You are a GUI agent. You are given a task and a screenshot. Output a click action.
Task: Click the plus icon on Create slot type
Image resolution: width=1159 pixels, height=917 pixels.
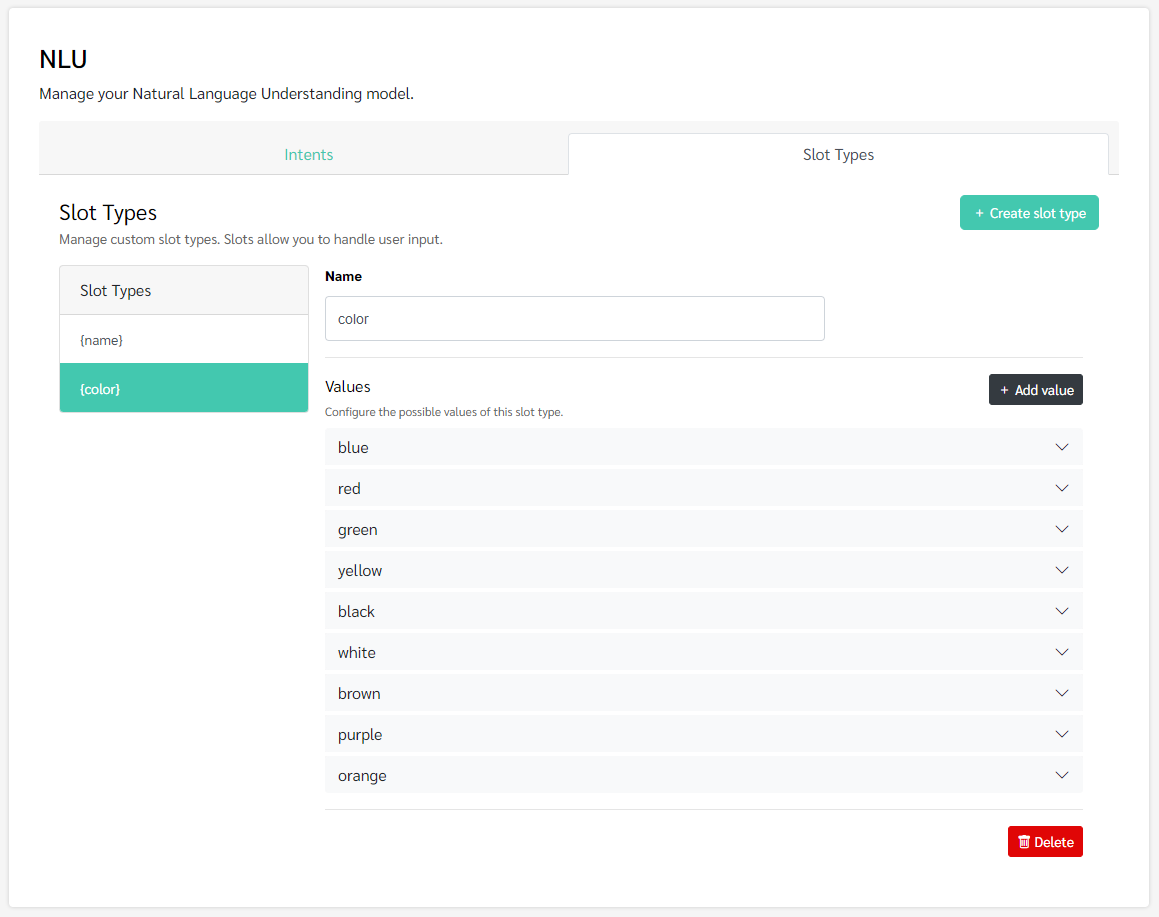tap(979, 213)
